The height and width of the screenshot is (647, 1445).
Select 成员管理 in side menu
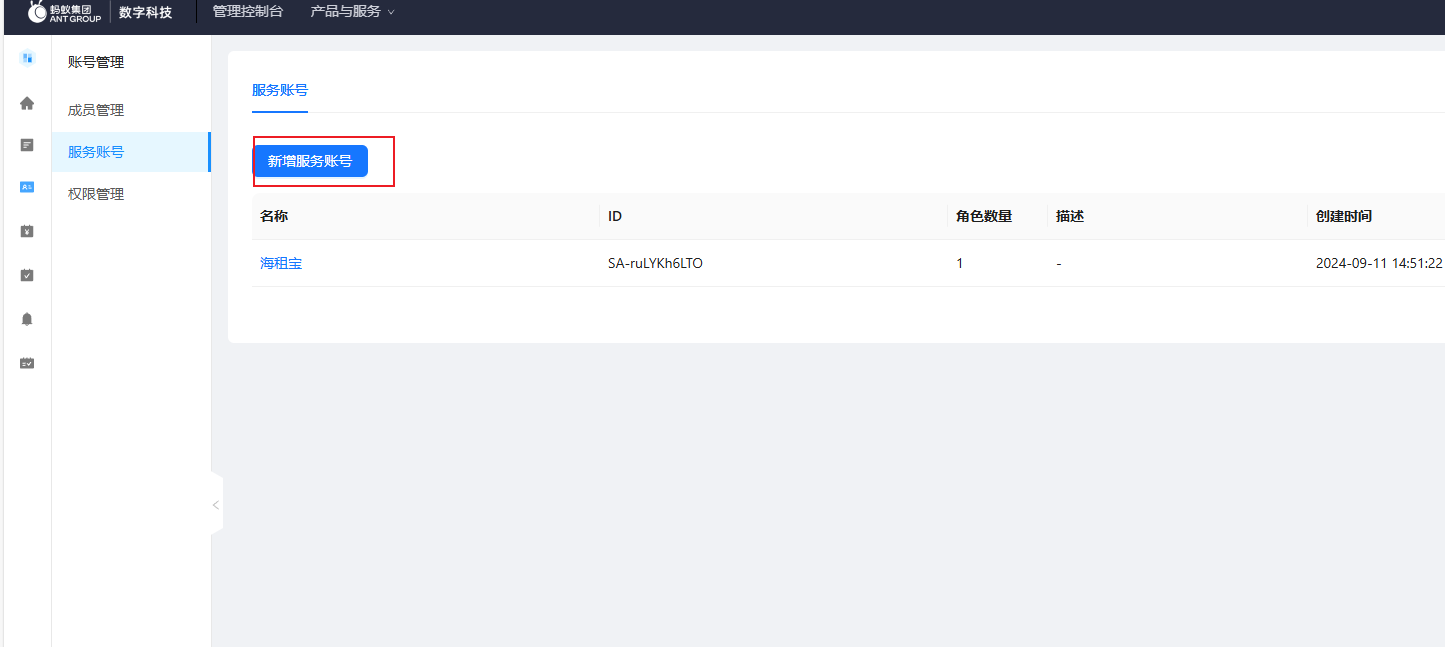[96, 110]
